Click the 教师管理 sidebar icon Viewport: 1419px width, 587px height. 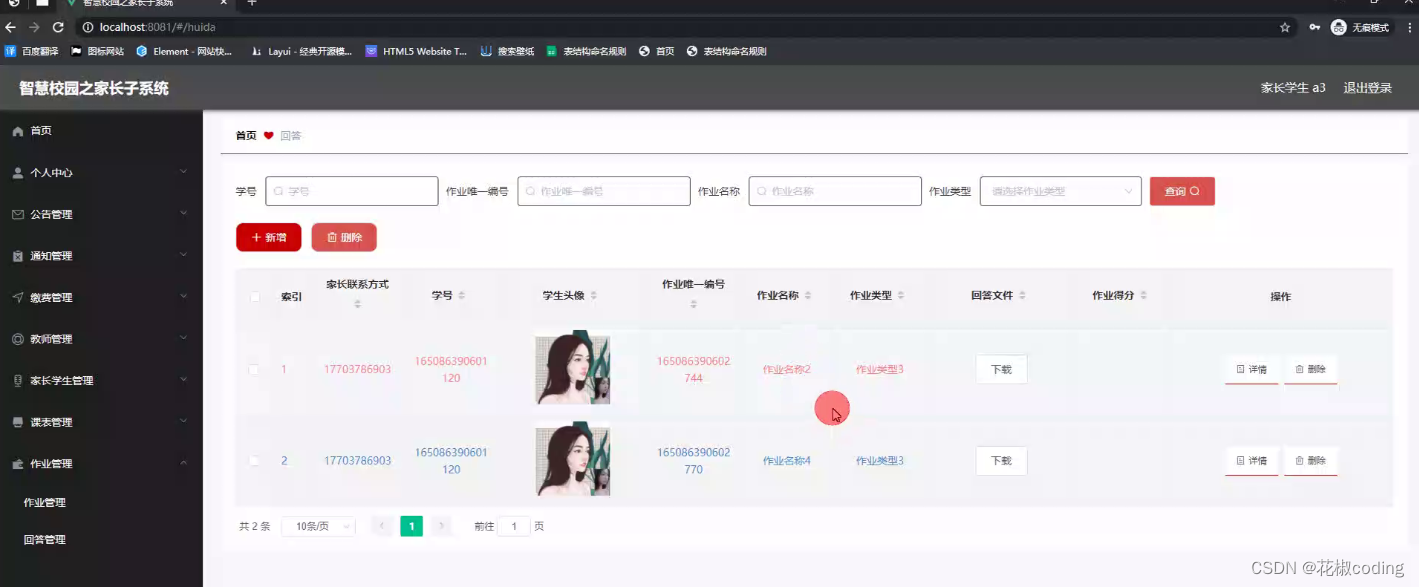[18, 338]
